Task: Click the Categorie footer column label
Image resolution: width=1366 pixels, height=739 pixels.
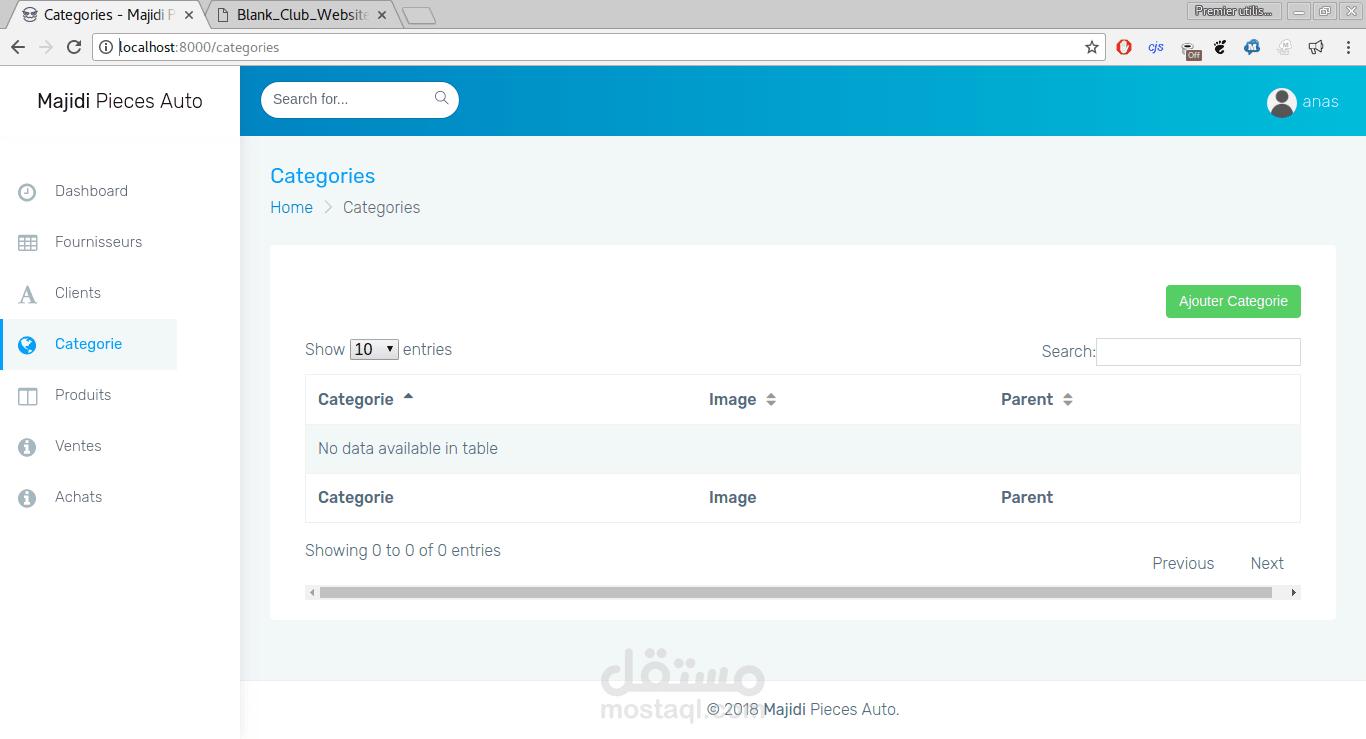Action: [x=355, y=497]
